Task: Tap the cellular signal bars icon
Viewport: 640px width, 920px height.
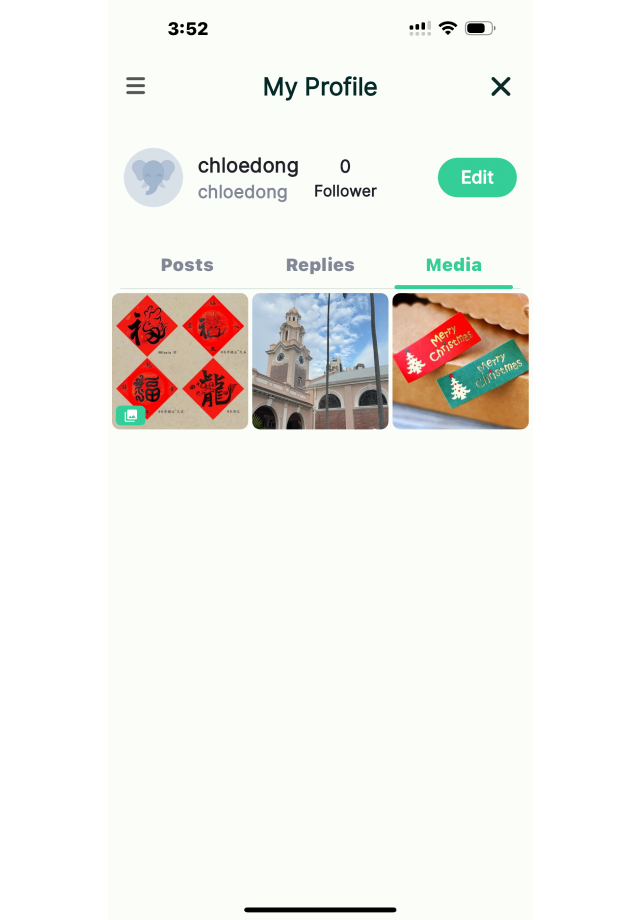Action: tap(419, 28)
